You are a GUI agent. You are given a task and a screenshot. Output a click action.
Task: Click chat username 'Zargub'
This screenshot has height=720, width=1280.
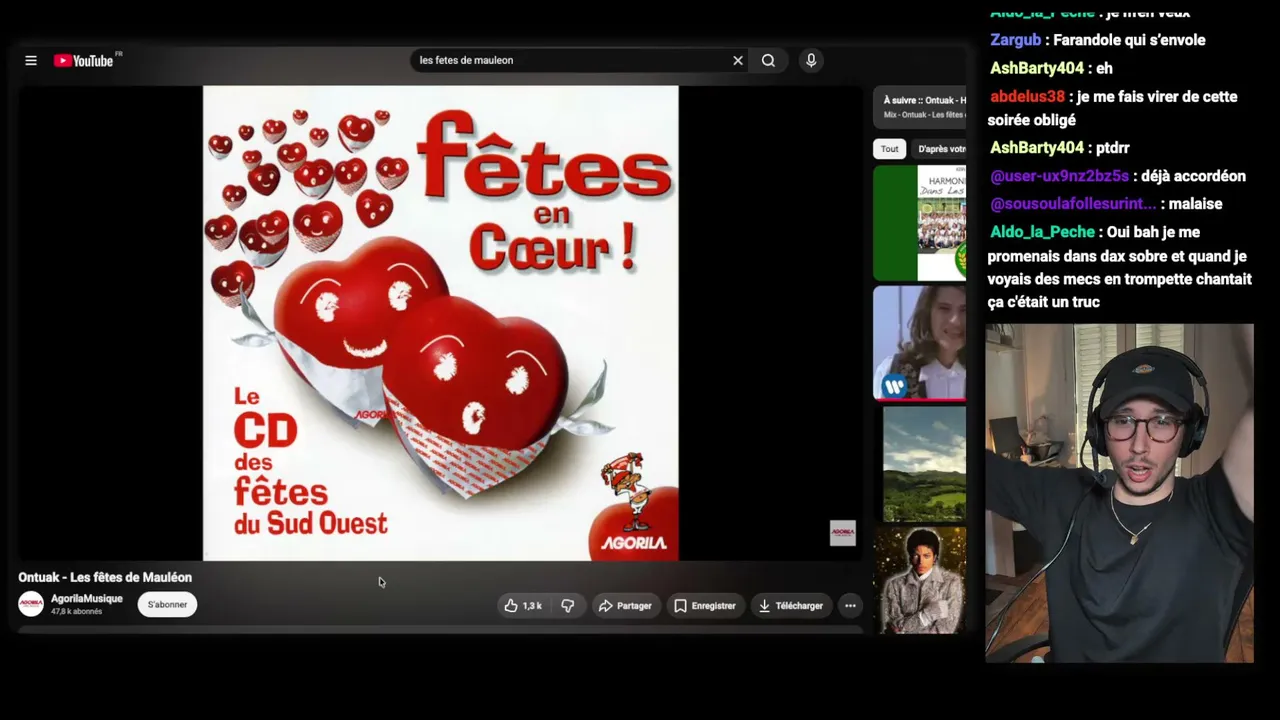[1015, 40]
